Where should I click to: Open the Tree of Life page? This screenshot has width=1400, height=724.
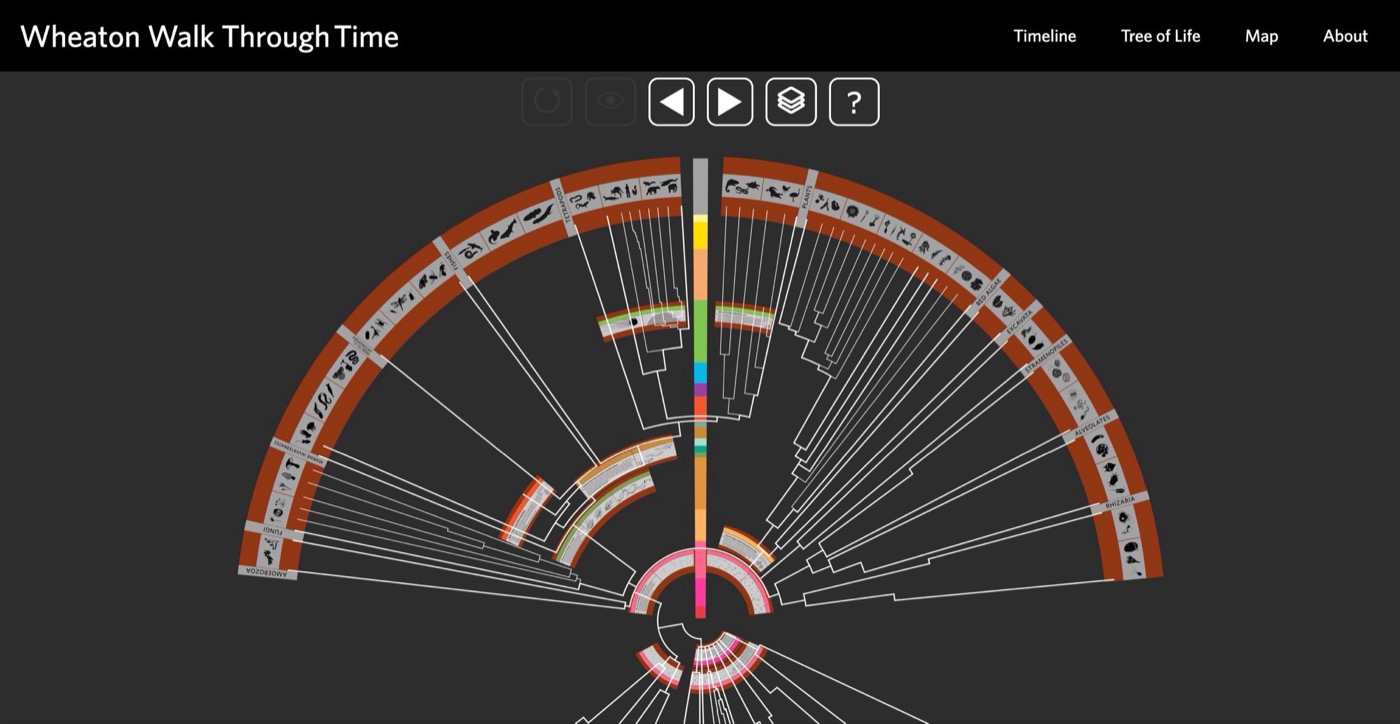point(1160,36)
